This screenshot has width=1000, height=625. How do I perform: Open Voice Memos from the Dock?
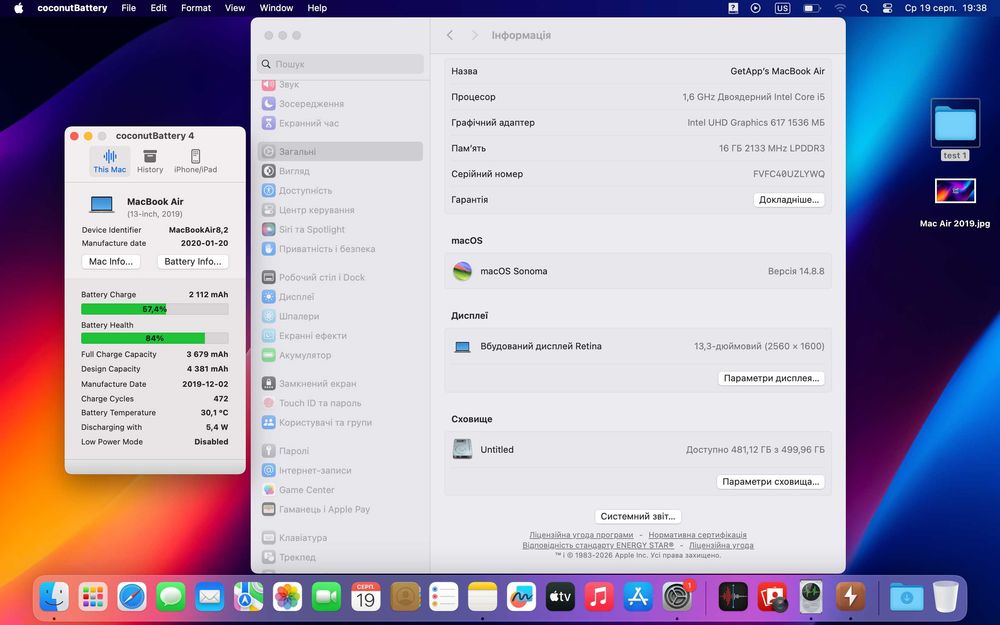click(733, 598)
